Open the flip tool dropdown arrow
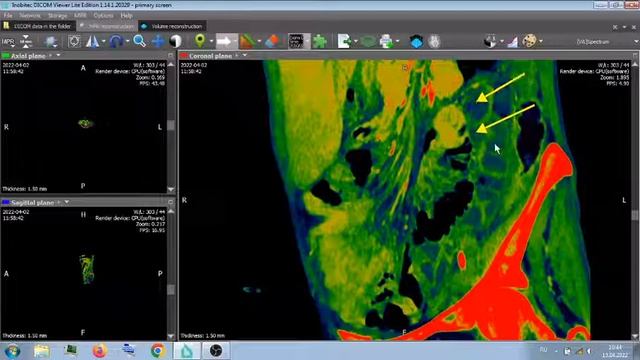 (104, 41)
